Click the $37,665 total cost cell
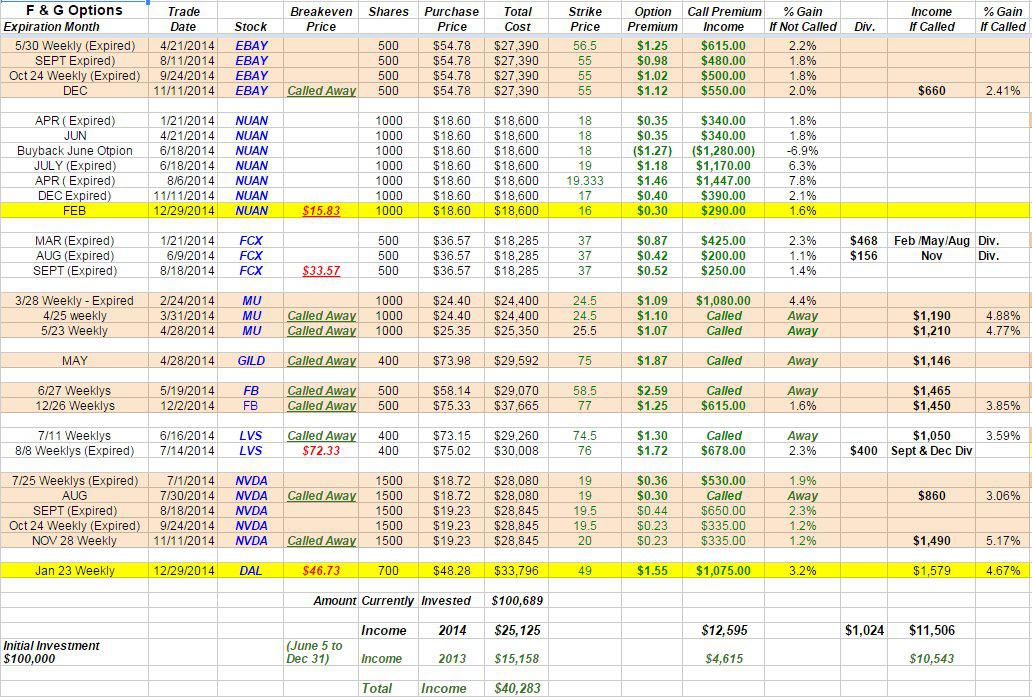Screen dimensions: 1032x697 coord(517,406)
